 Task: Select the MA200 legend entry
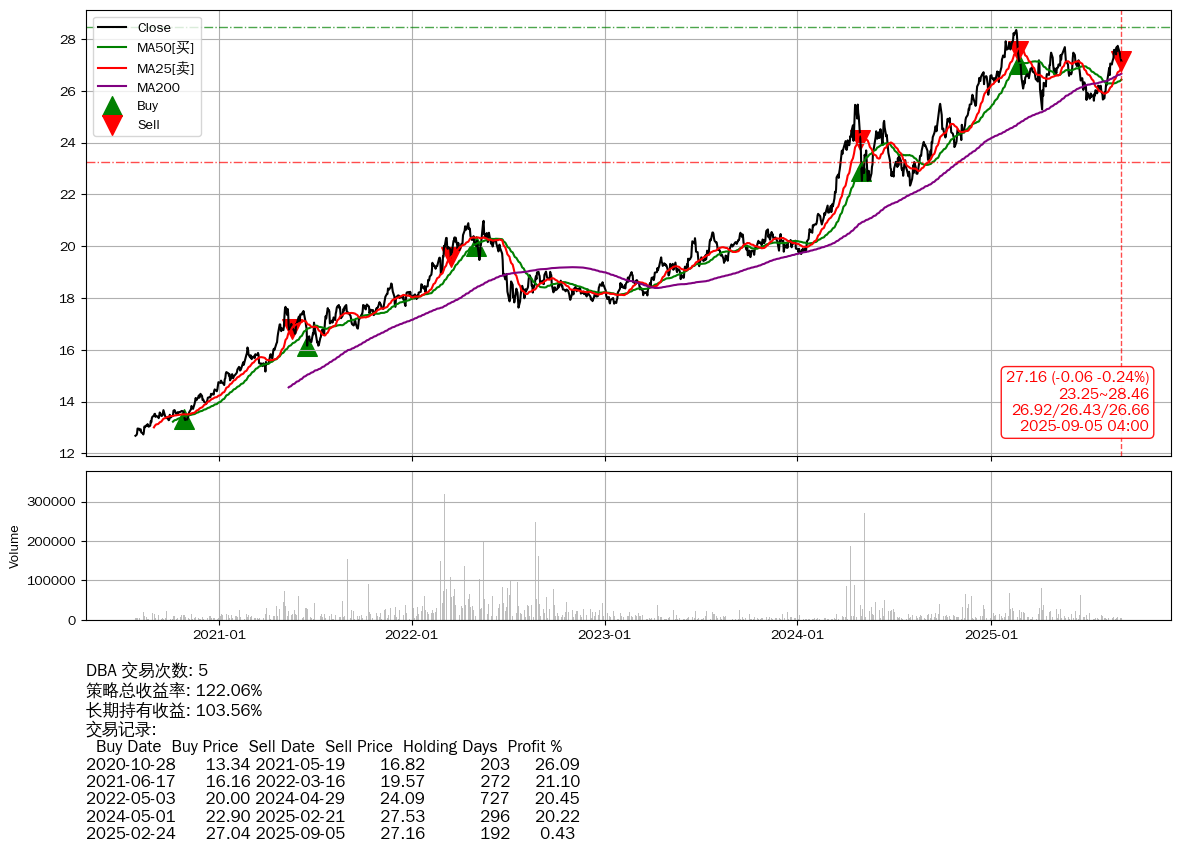158,87
